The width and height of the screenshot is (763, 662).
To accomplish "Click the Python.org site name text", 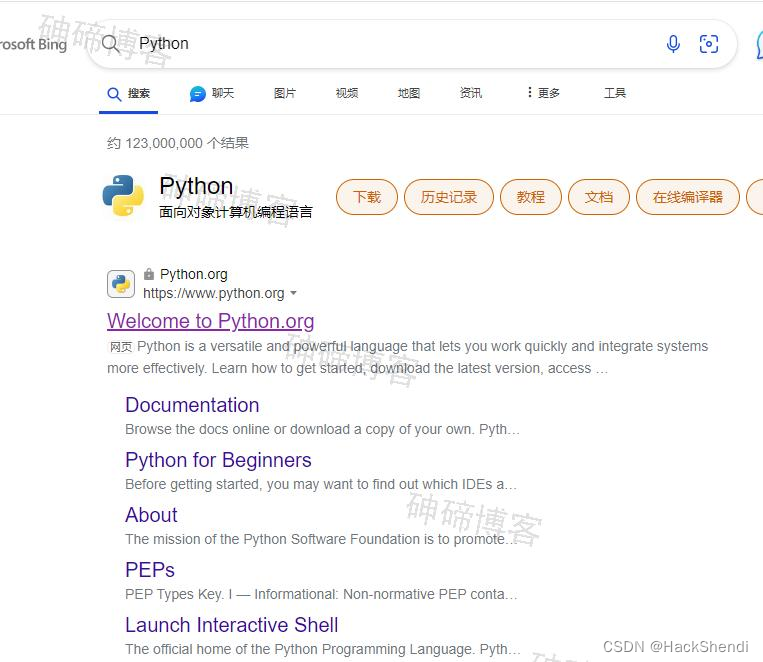I will coord(194,275).
